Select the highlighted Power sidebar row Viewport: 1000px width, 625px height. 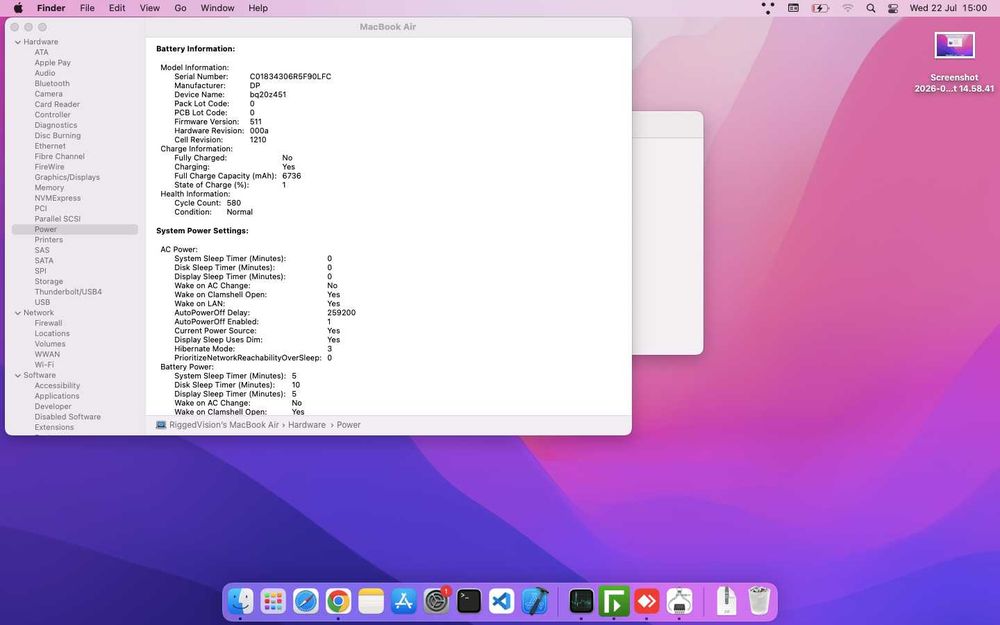(x=75, y=230)
